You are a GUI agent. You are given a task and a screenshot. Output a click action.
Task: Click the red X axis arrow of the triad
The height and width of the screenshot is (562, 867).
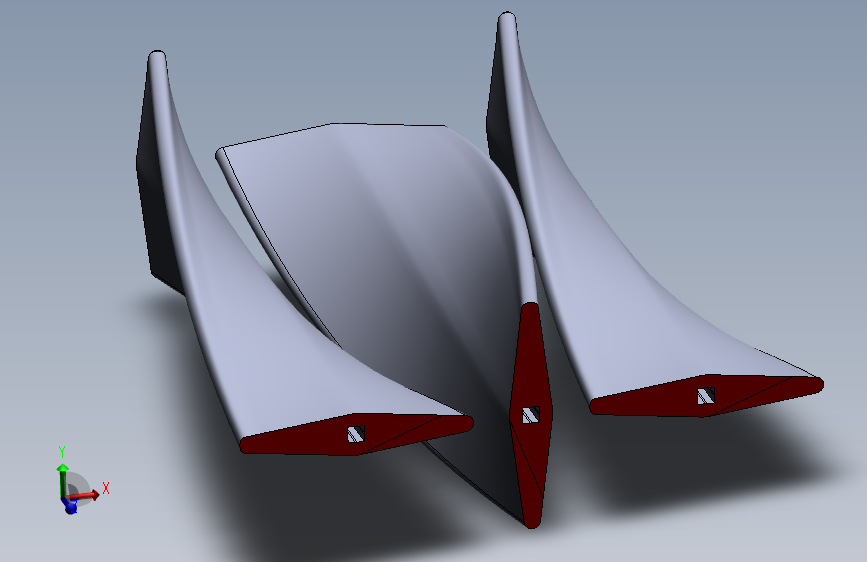coord(84,496)
